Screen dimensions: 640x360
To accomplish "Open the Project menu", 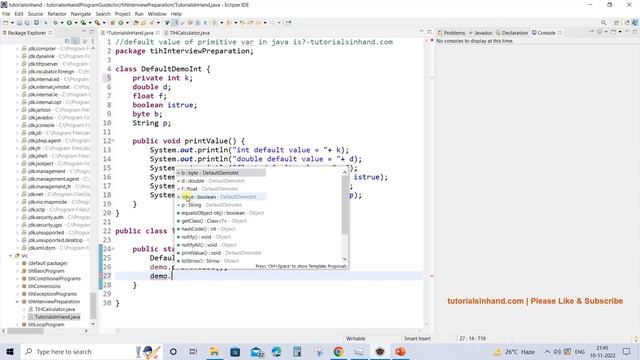I will point(122,14).
